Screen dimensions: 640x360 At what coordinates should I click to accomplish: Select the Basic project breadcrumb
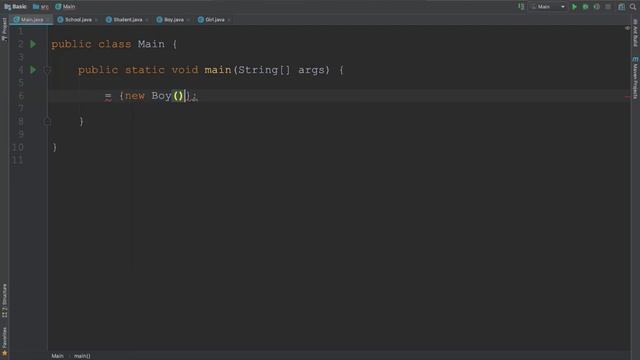coord(16,7)
